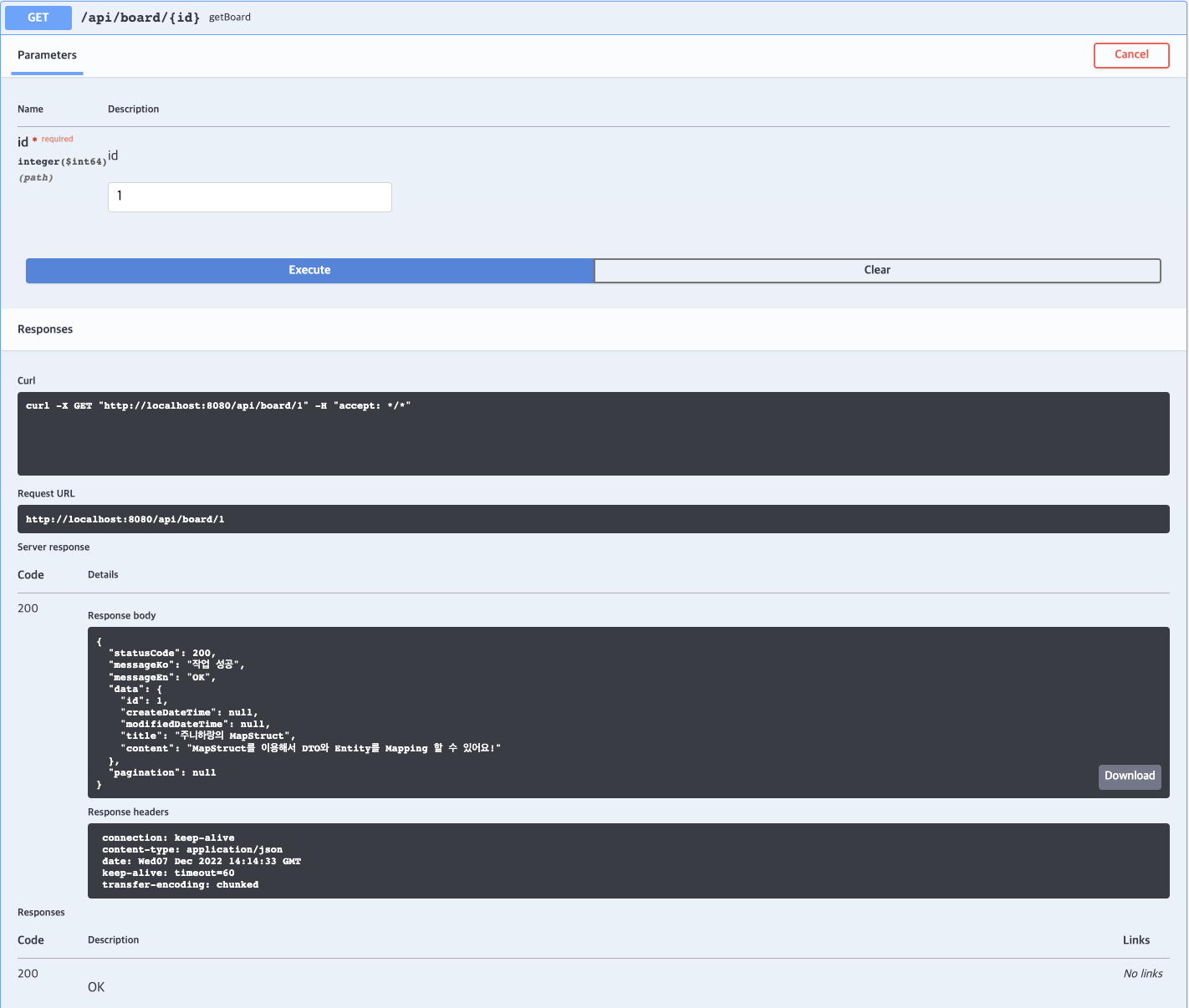Click the No links text
1189x1008 pixels.
[x=1143, y=974]
